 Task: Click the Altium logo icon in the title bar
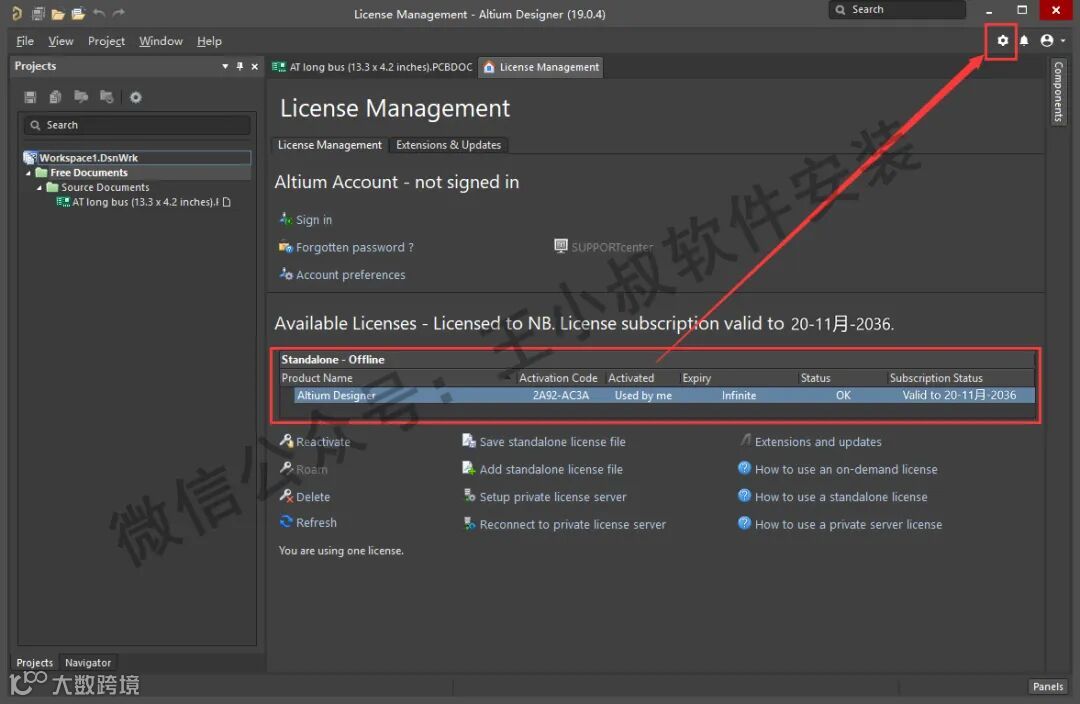click(17, 13)
